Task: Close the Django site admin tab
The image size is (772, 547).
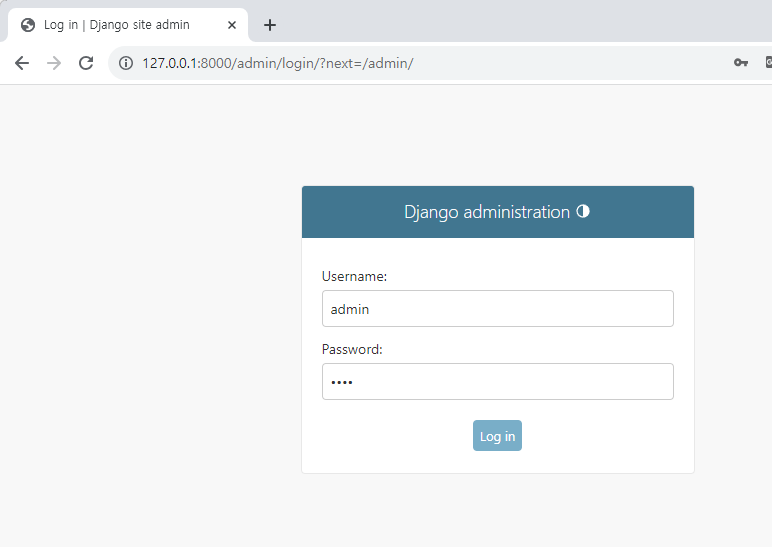Action: [232, 25]
